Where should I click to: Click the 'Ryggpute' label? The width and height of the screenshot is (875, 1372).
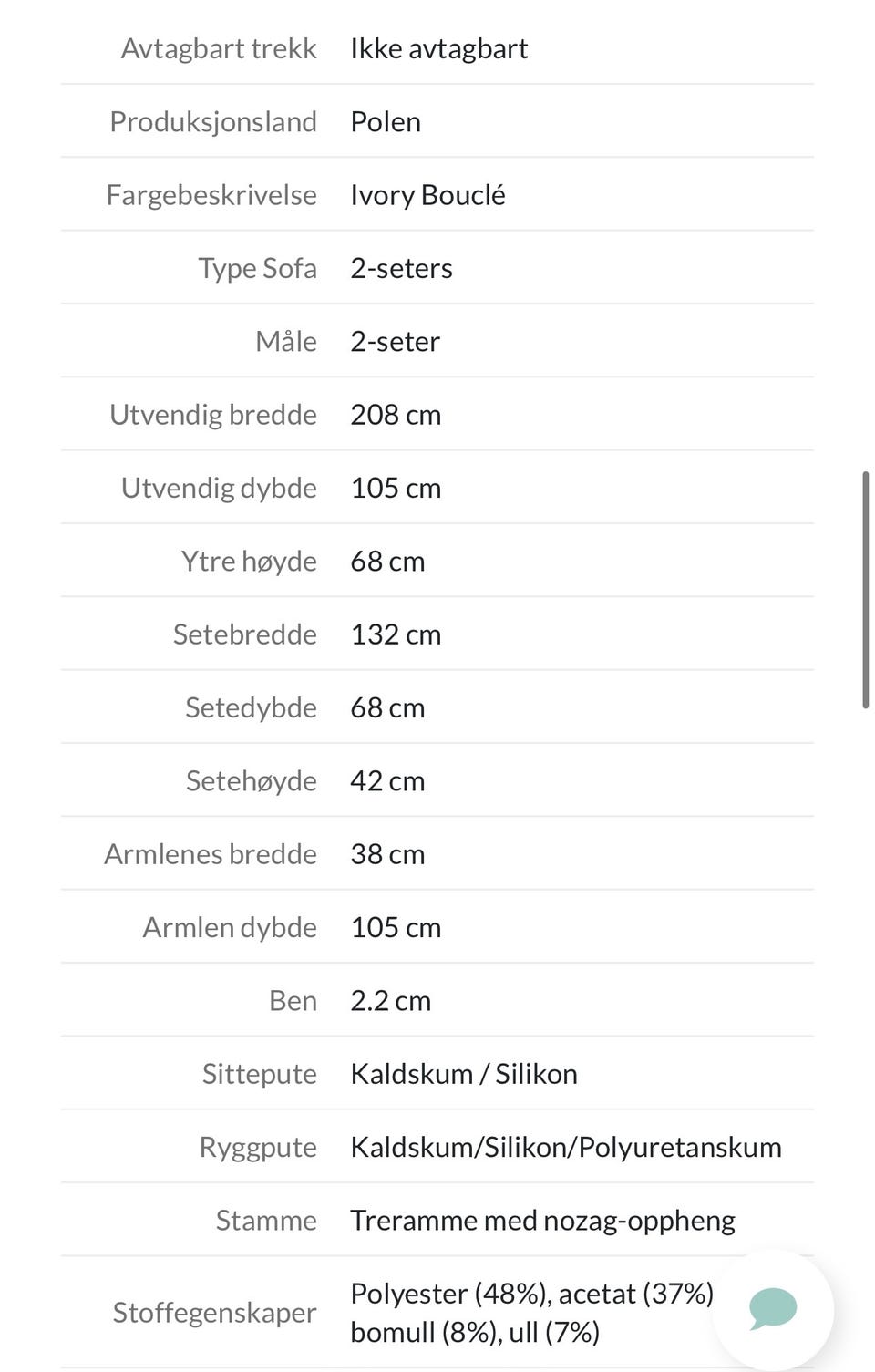pos(258,1147)
